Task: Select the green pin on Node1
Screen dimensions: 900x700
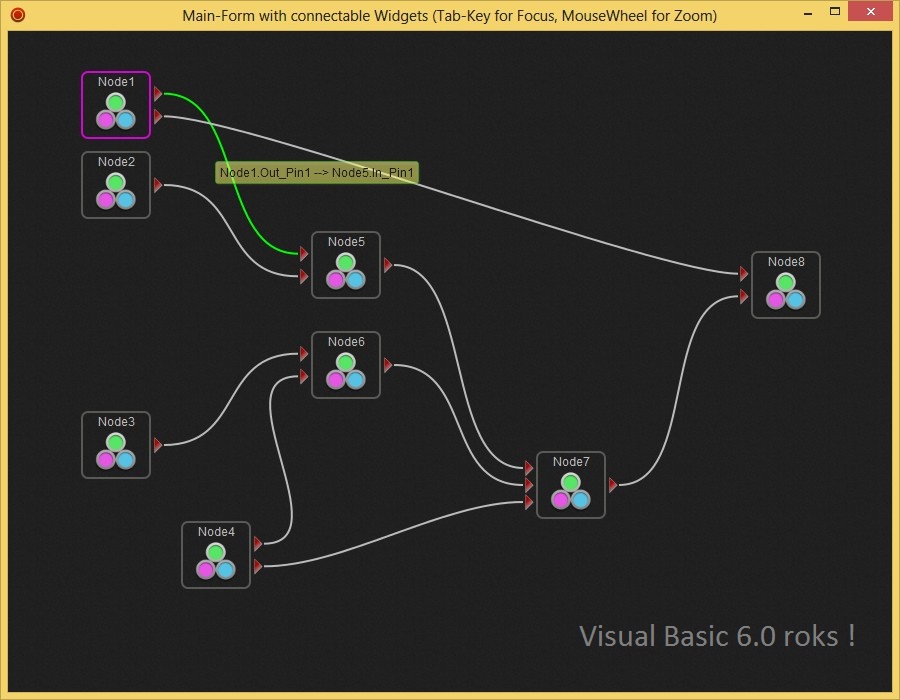Action: [115, 101]
